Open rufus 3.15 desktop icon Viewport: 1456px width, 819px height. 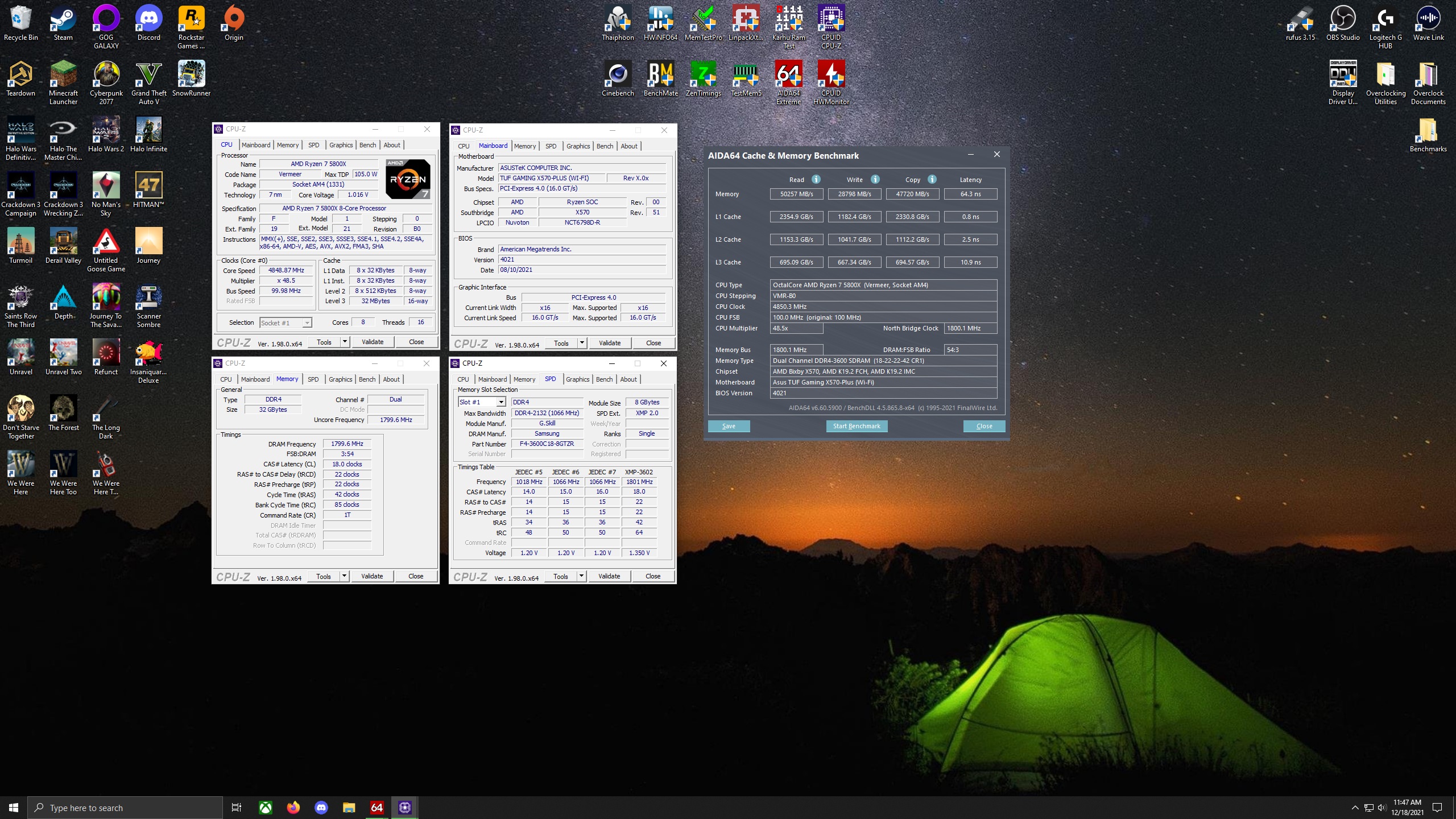pyautogui.click(x=1300, y=23)
